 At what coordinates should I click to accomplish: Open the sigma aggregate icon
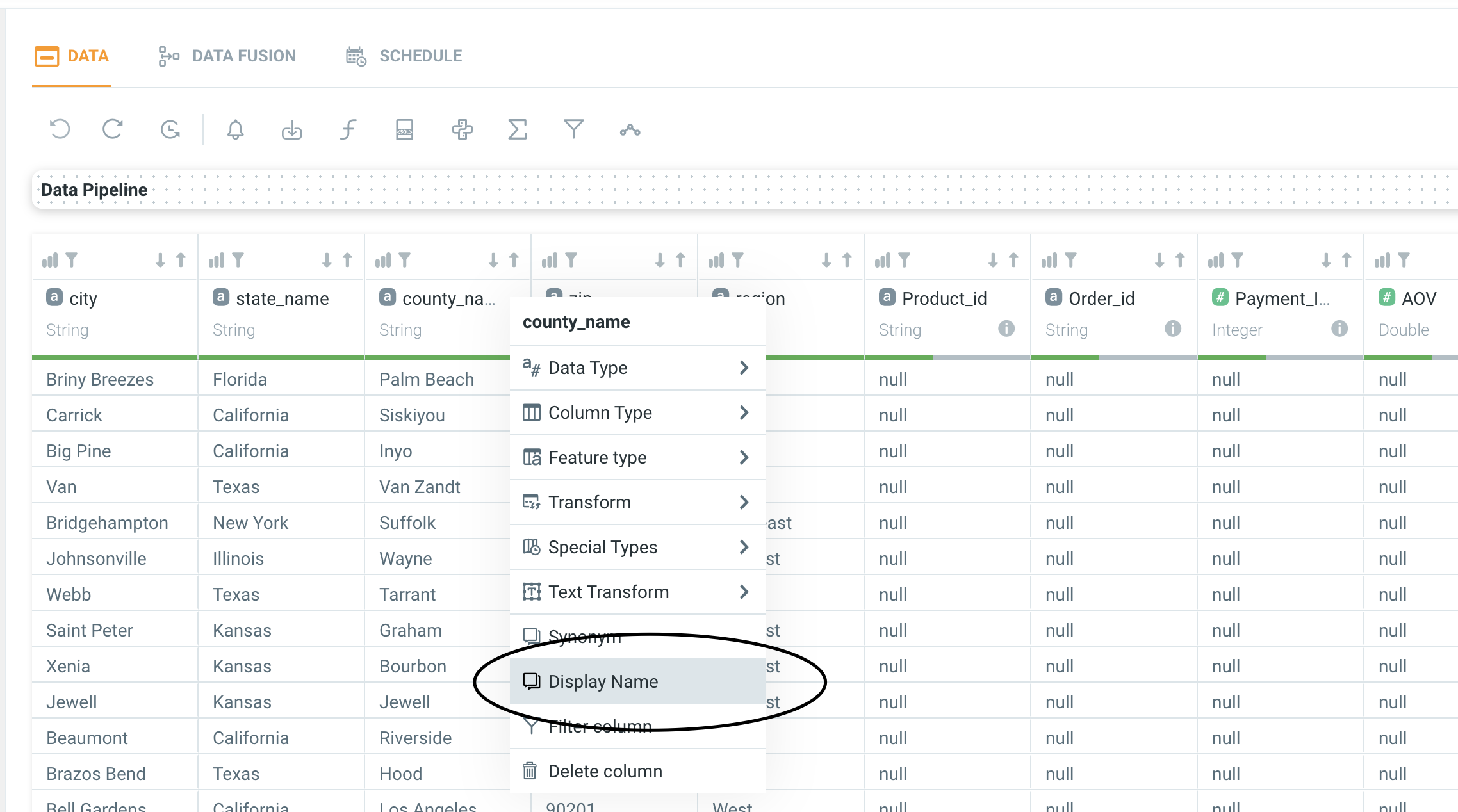coord(517,130)
